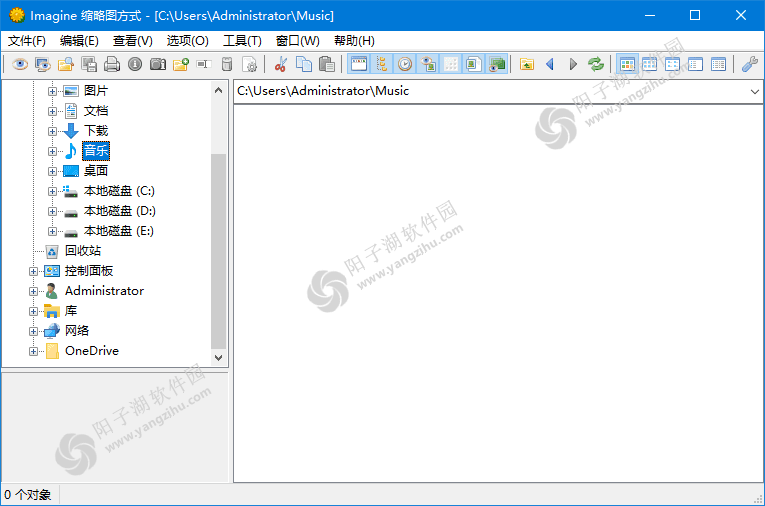Click the camera screen-capture icon
The width and height of the screenshot is (765, 506).
coord(158,64)
